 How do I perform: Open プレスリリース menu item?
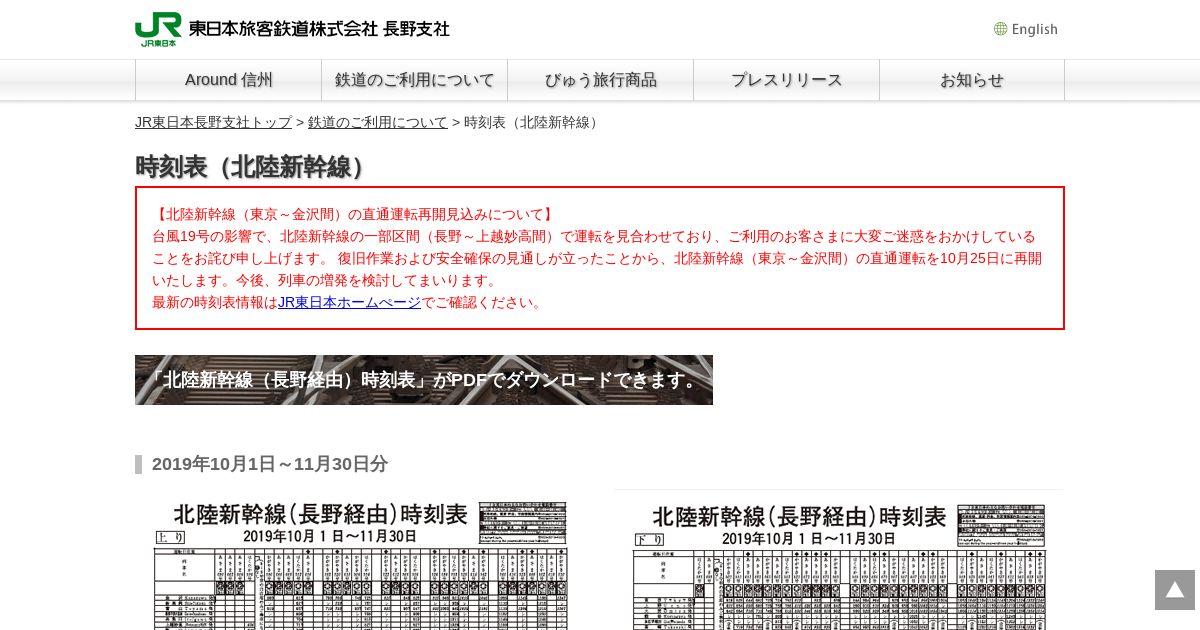click(x=787, y=80)
